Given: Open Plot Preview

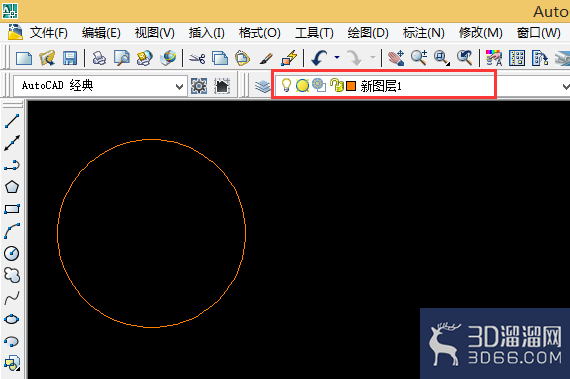Looking at the screenshot, I should [121, 58].
